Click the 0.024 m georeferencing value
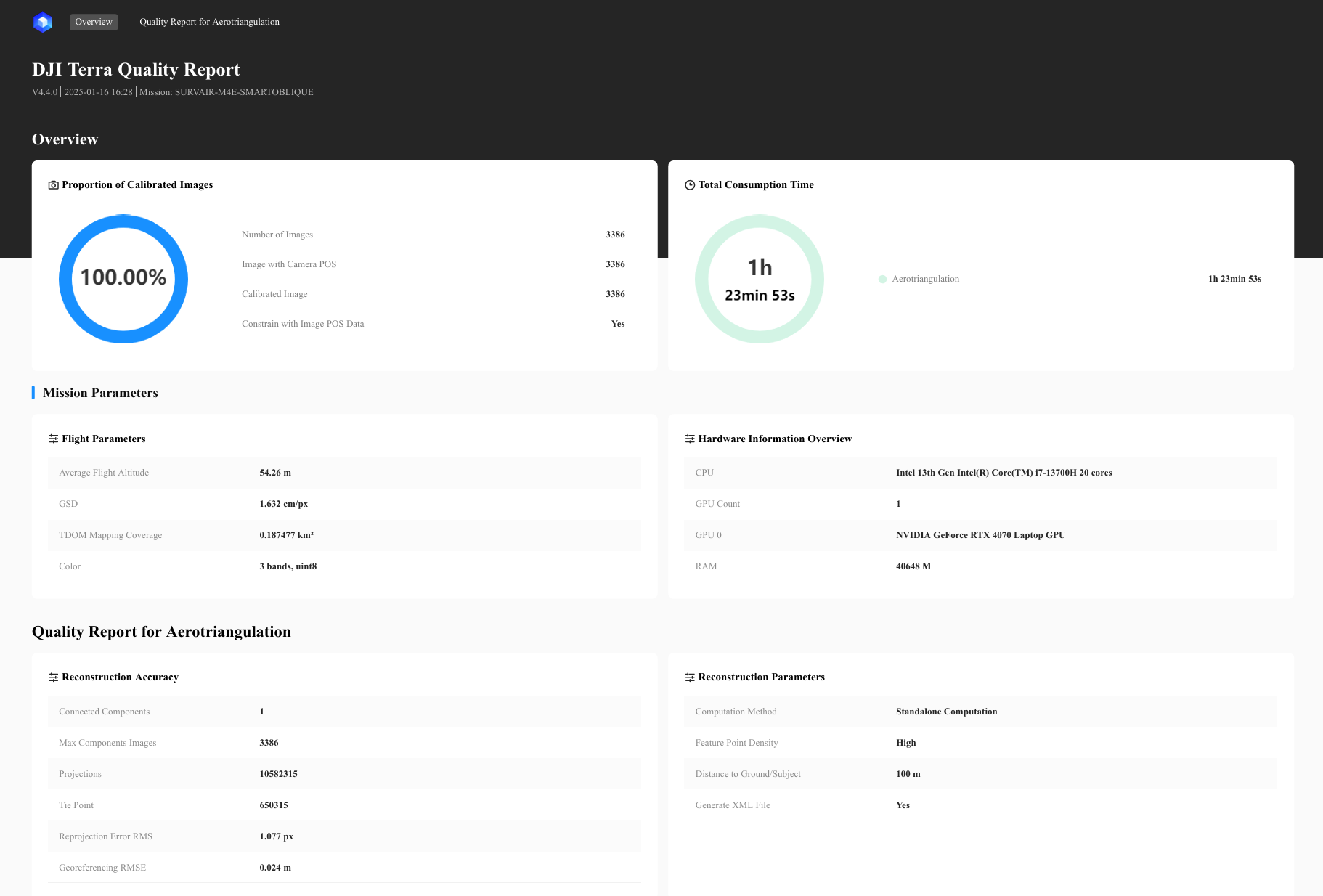1323x896 pixels. 275,868
